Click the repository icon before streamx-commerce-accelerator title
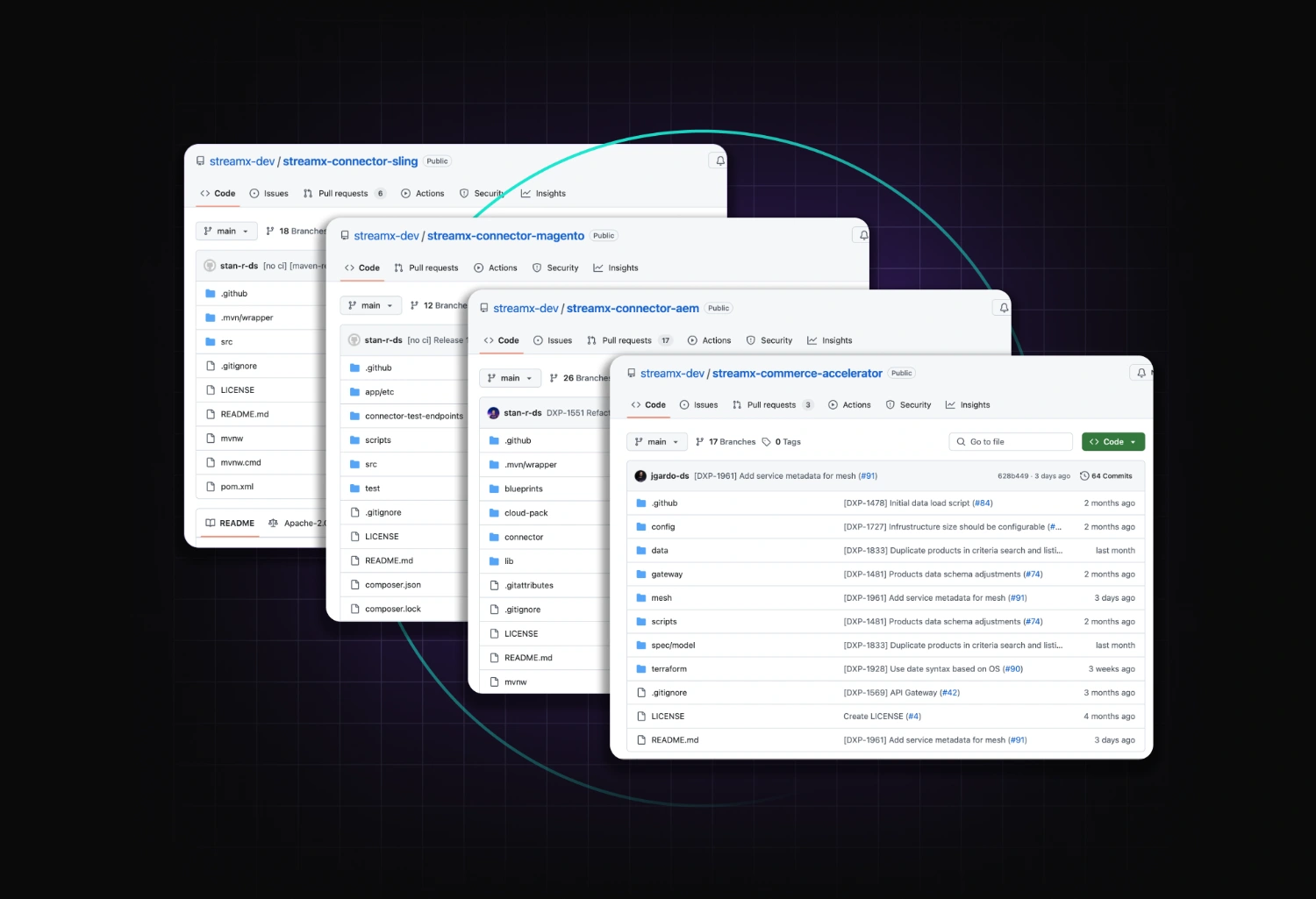This screenshot has height=899, width=1316. 631,373
